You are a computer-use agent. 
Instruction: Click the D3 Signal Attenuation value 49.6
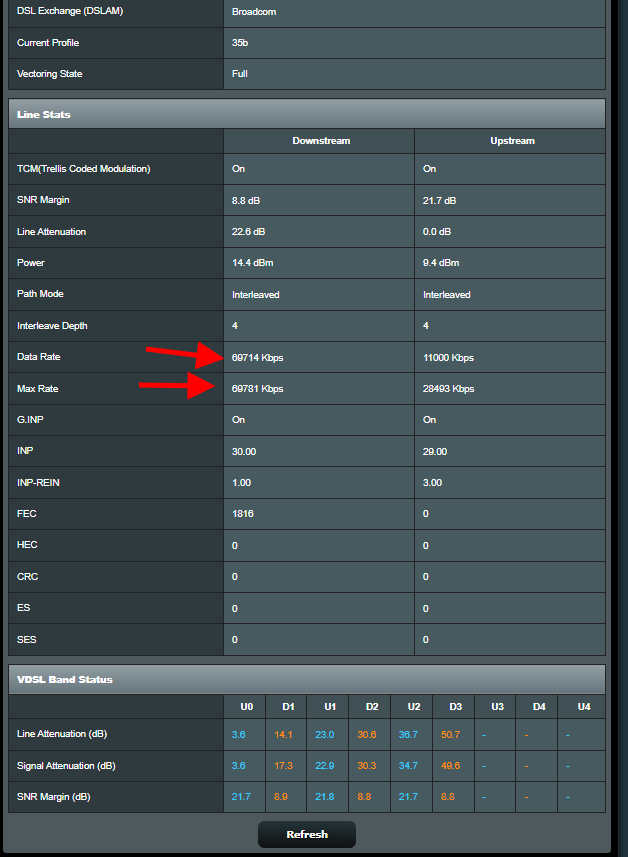coord(450,766)
